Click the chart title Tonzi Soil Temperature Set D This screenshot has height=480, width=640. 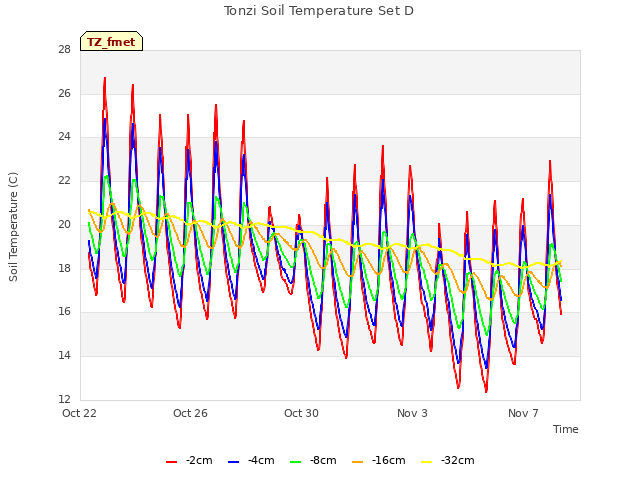pyautogui.click(x=319, y=11)
